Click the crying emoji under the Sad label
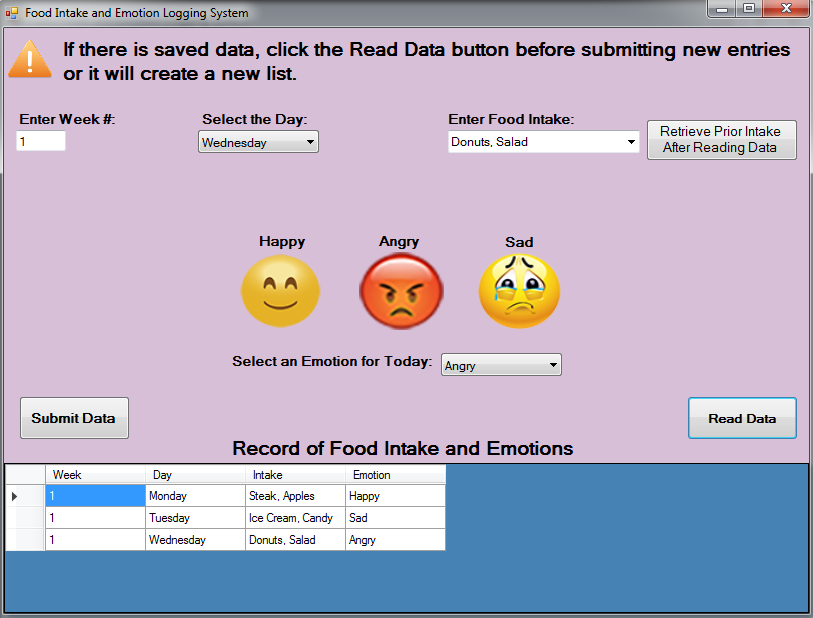The height and width of the screenshot is (618, 813). pos(519,291)
